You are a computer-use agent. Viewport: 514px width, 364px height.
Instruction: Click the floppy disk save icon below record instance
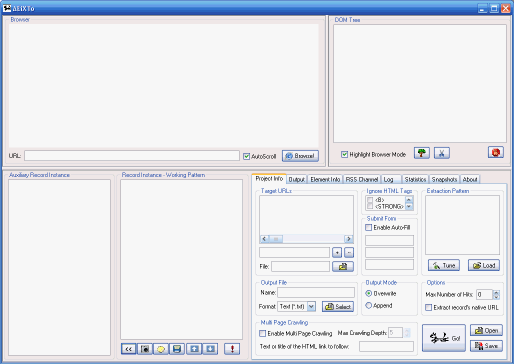click(177, 349)
